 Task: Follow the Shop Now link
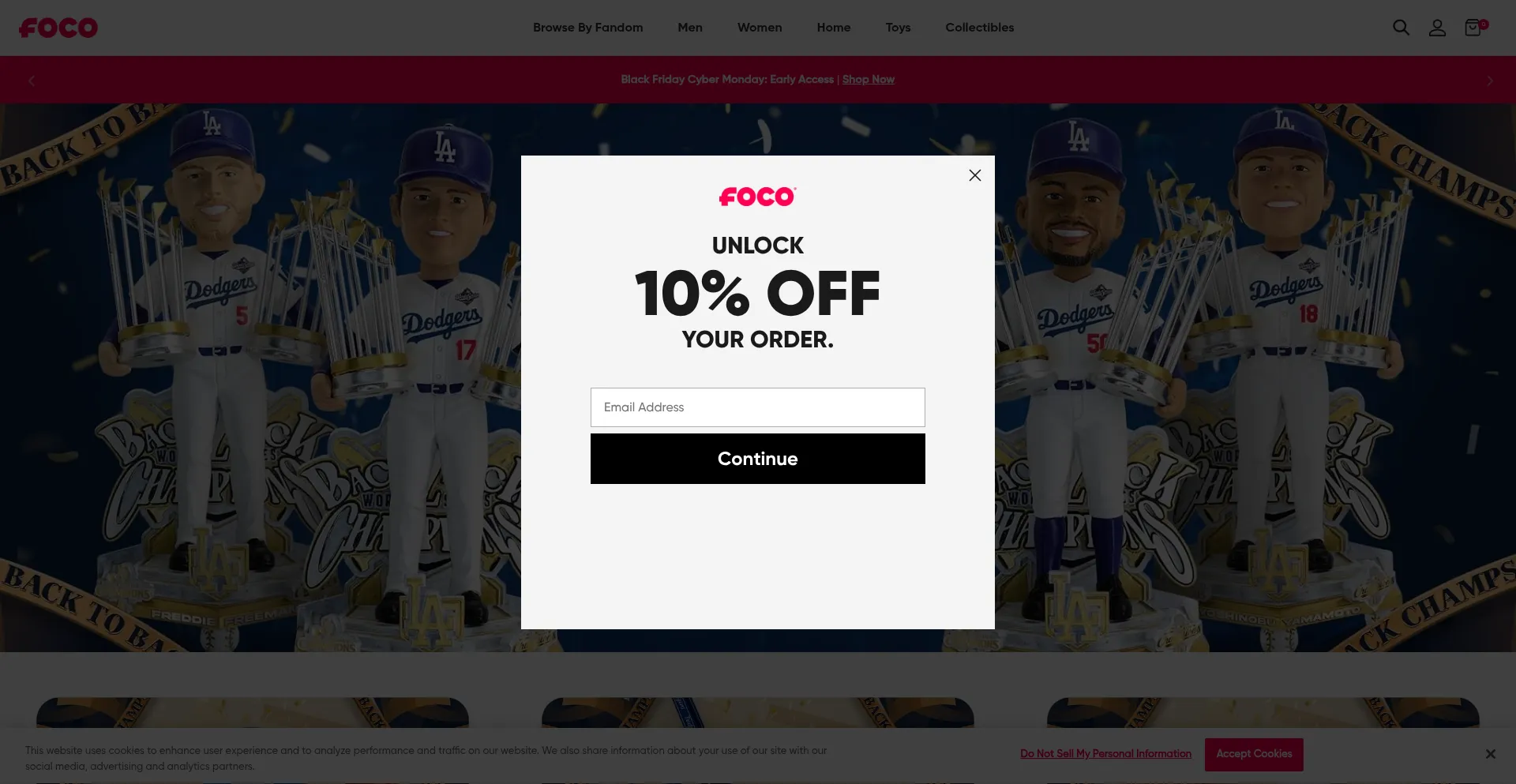coord(868,80)
